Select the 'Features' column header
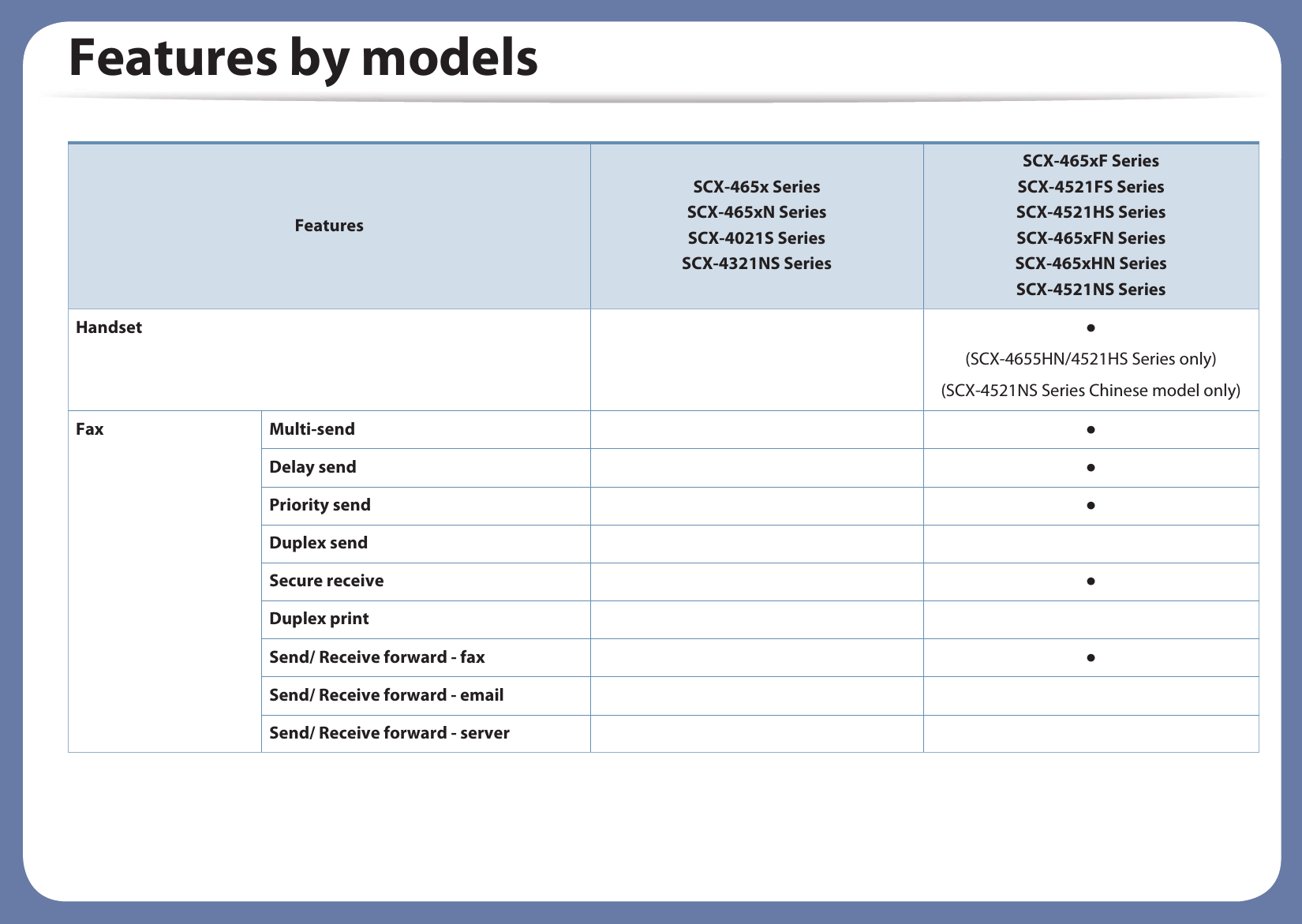 pyautogui.click(x=329, y=226)
